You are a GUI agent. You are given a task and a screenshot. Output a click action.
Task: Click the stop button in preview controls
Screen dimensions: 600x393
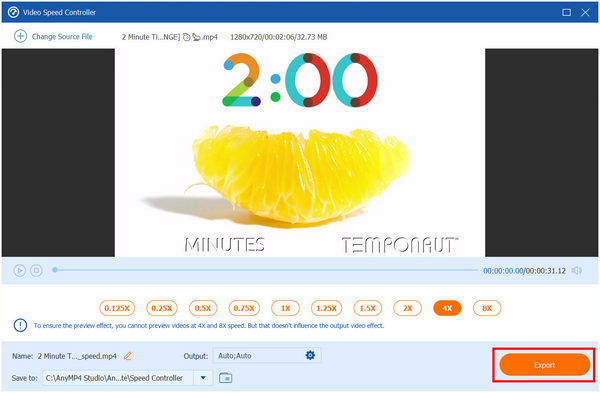36,271
